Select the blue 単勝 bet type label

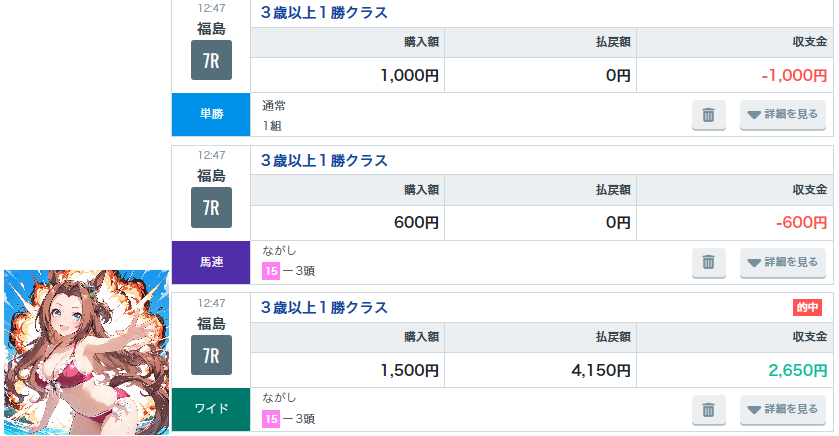211,114
